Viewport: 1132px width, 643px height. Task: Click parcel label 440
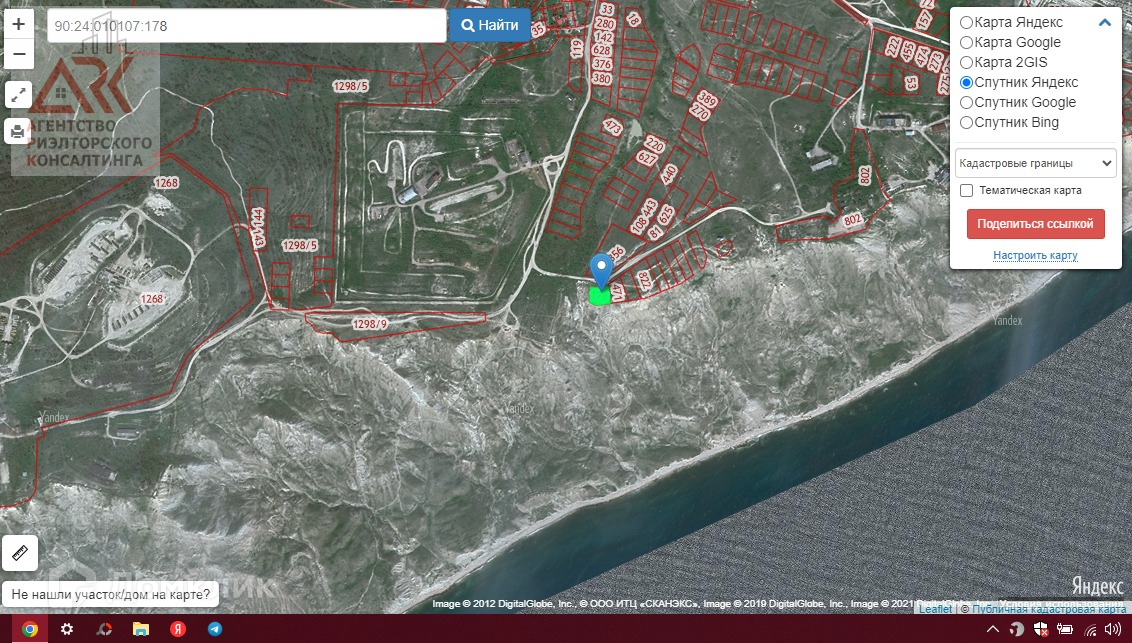pyautogui.click(x=669, y=174)
